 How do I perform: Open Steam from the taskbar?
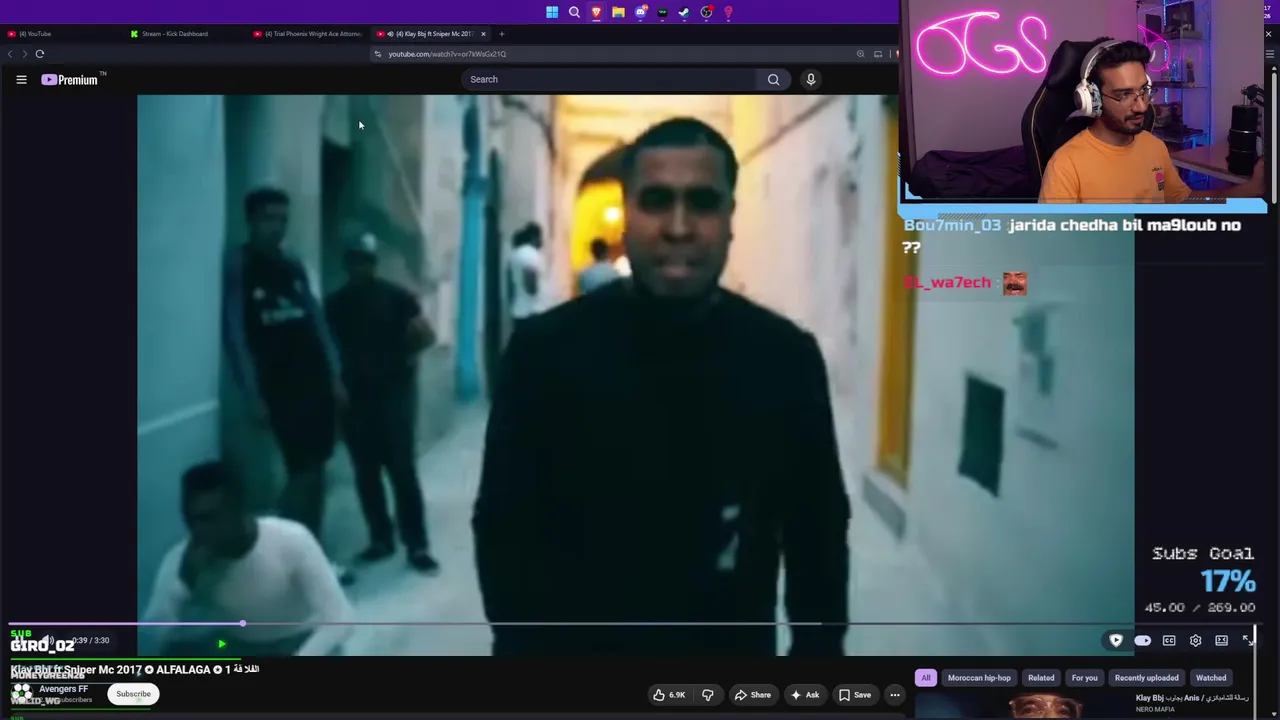tap(684, 12)
